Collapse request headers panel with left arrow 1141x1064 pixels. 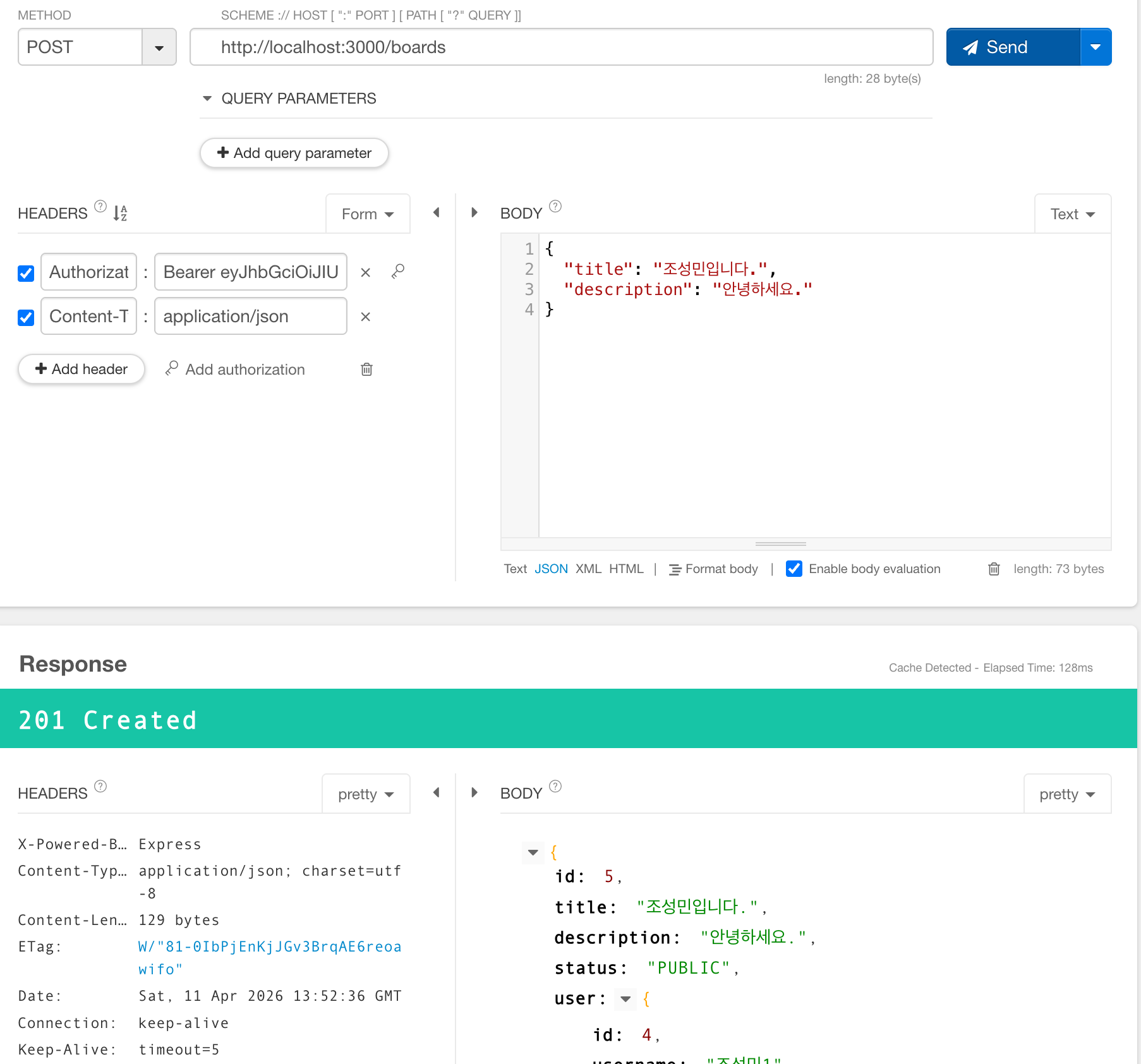click(x=436, y=213)
